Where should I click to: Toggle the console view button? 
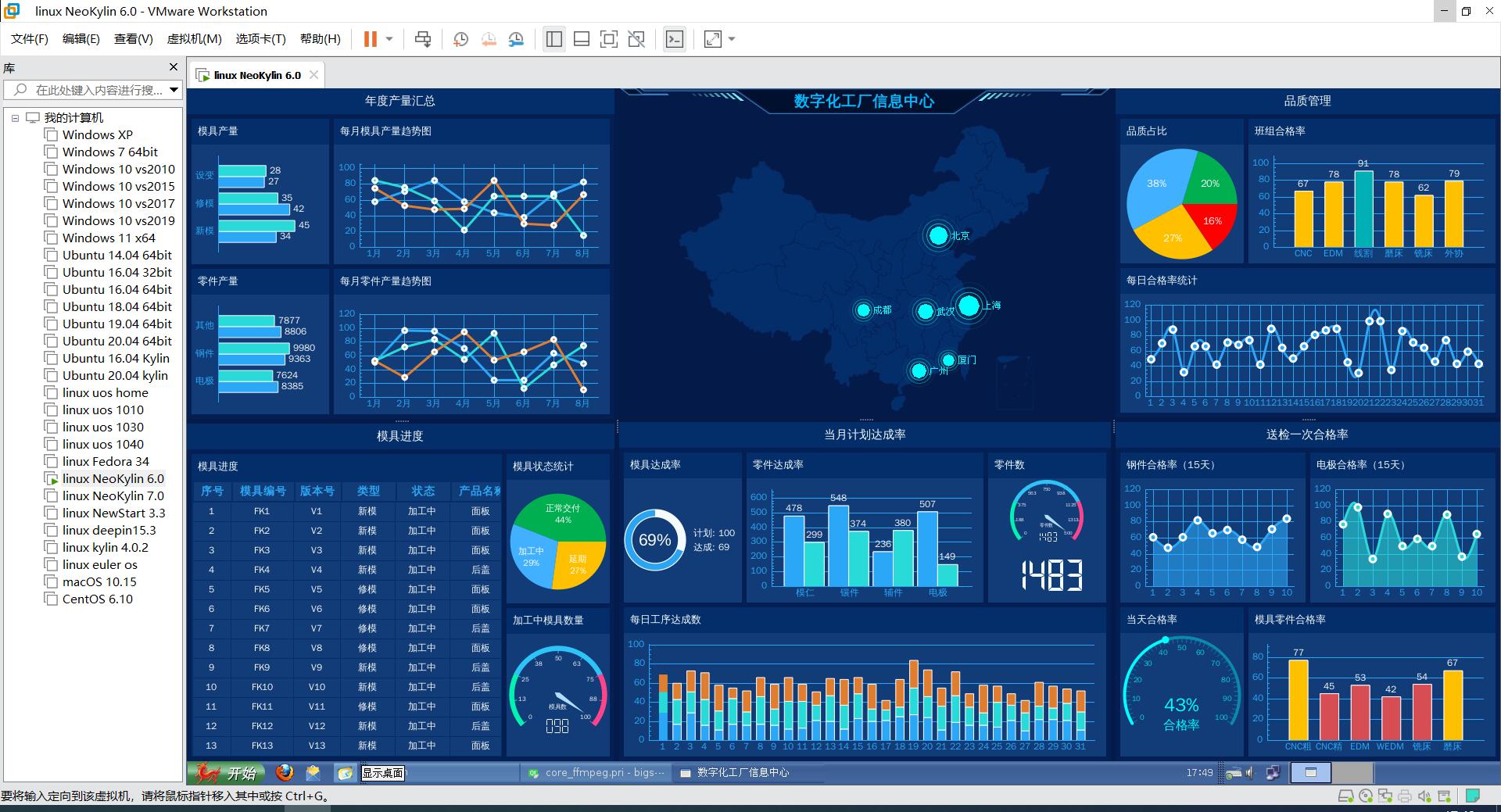(674, 39)
